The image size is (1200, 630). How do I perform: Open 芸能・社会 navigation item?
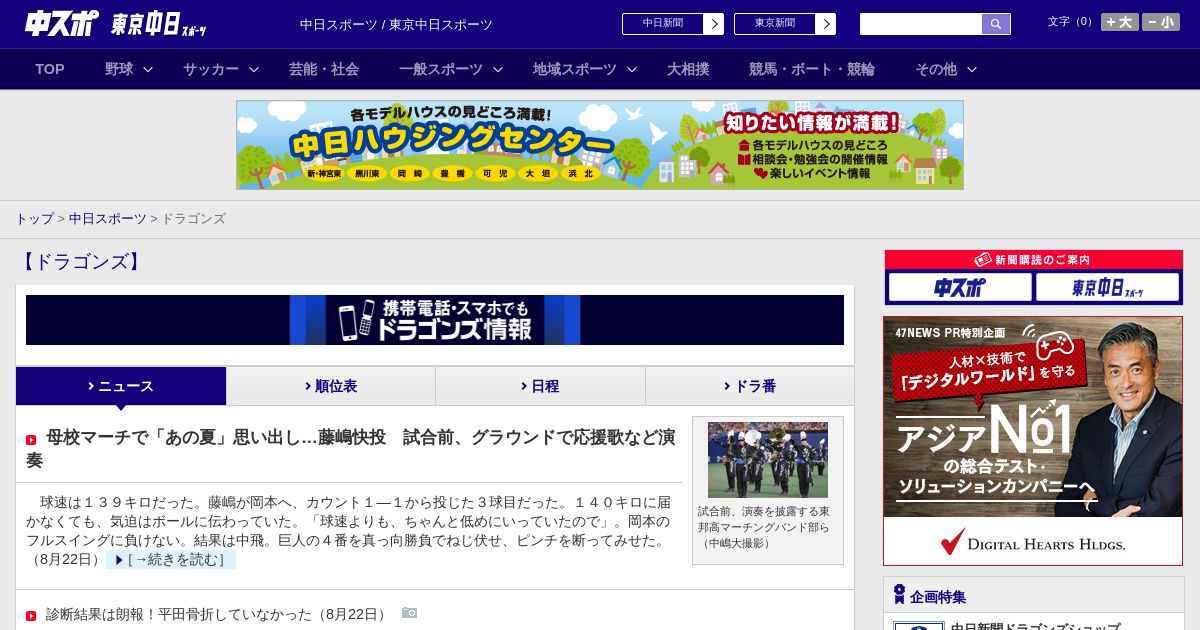coord(324,69)
